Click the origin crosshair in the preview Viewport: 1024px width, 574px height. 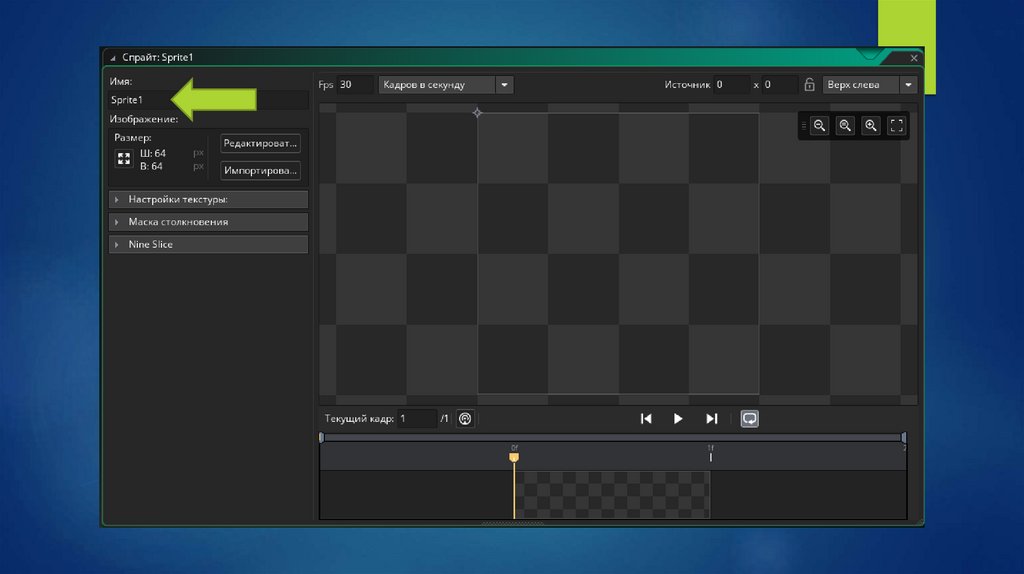click(477, 113)
